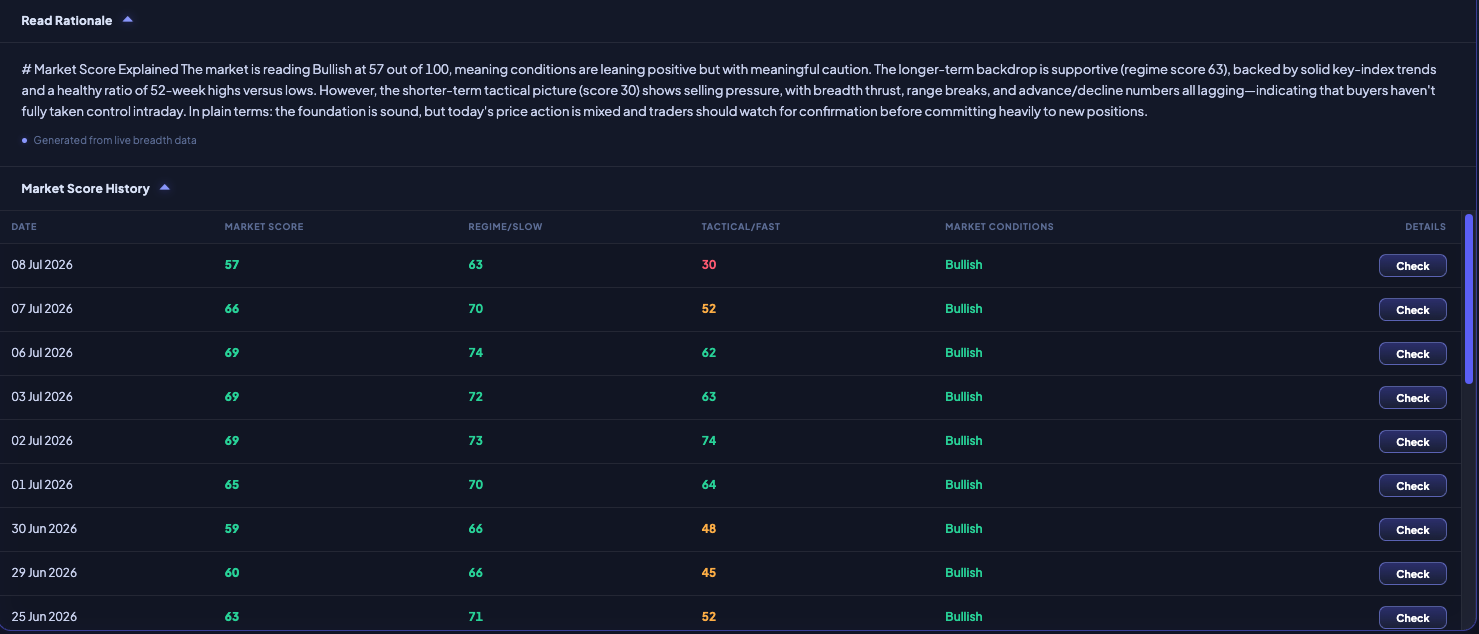Click market score 59 for 30 Jun
The height and width of the screenshot is (634, 1479).
pyautogui.click(x=232, y=529)
